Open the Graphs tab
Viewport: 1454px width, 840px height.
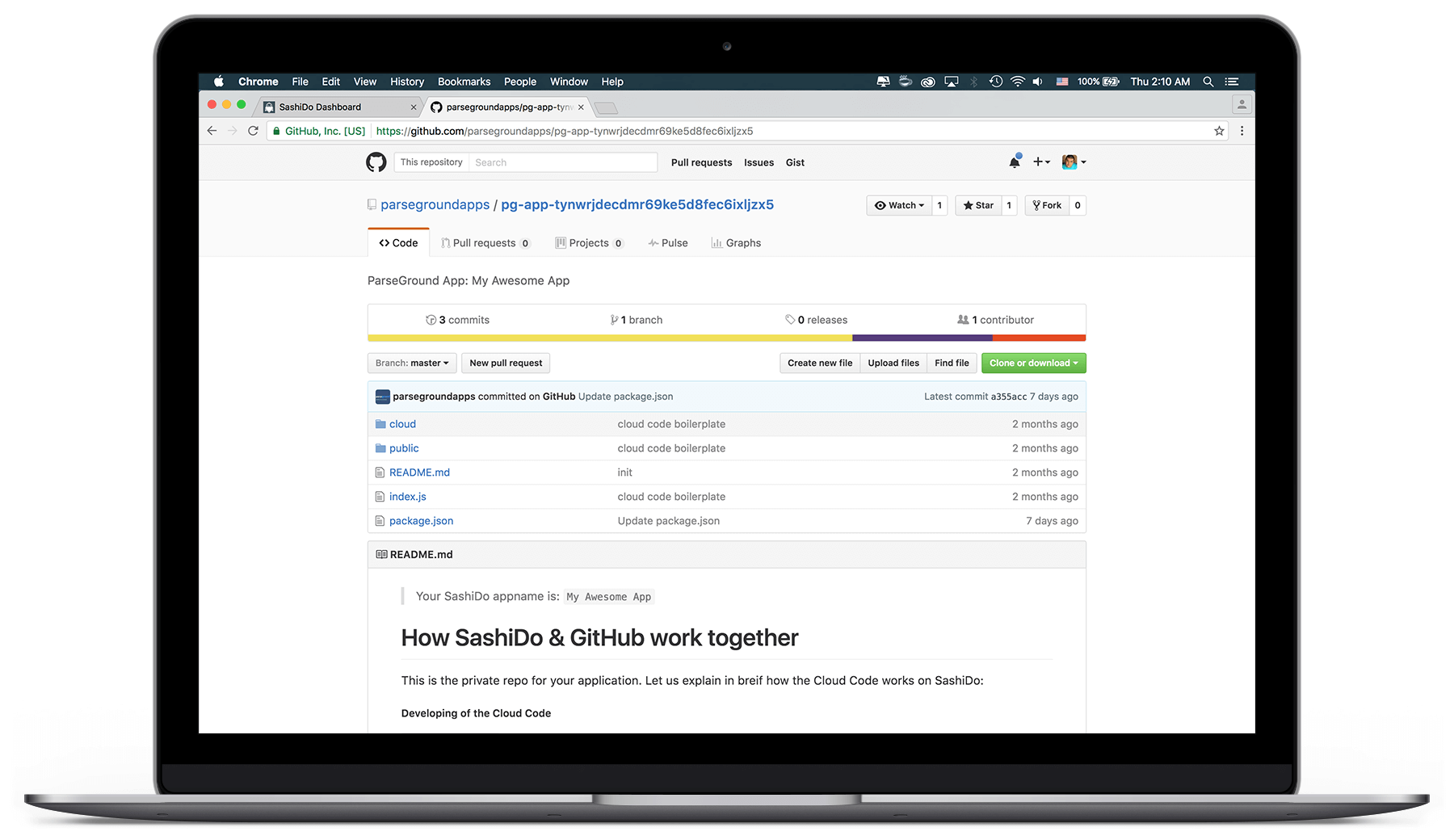click(x=736, y=243)
